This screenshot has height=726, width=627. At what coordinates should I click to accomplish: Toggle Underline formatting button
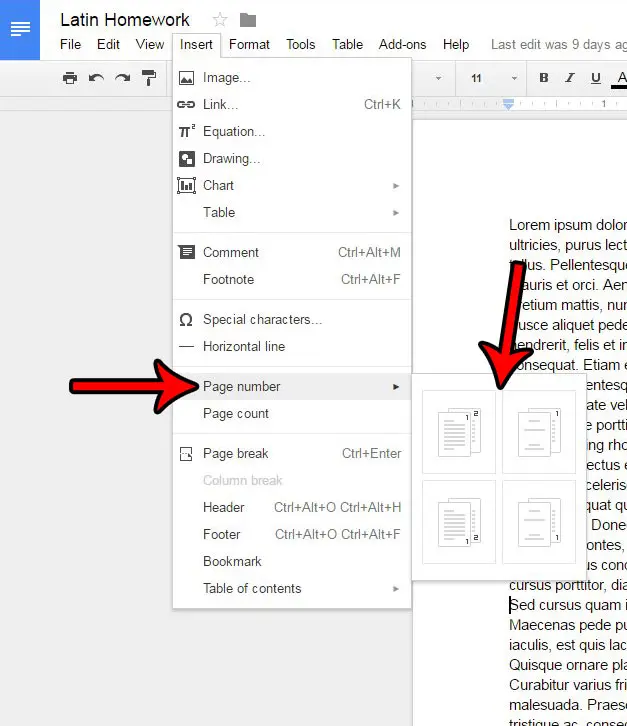[596, 78]
